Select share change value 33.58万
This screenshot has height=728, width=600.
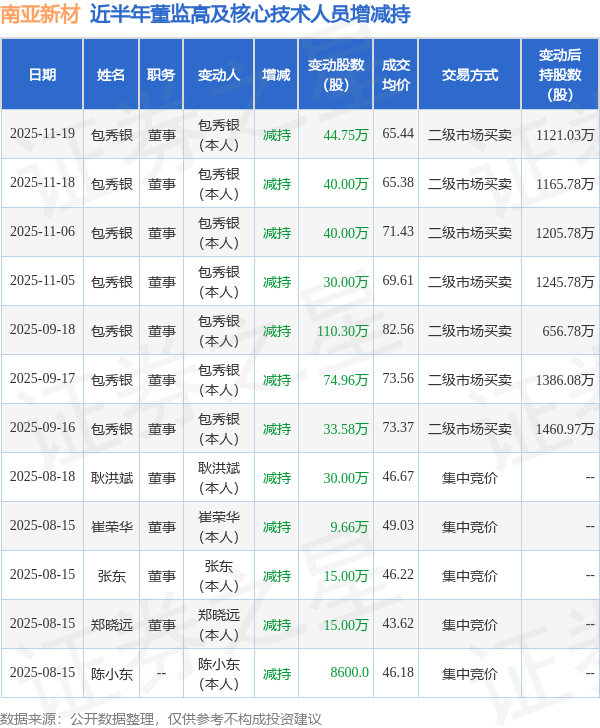click(346, 429)
